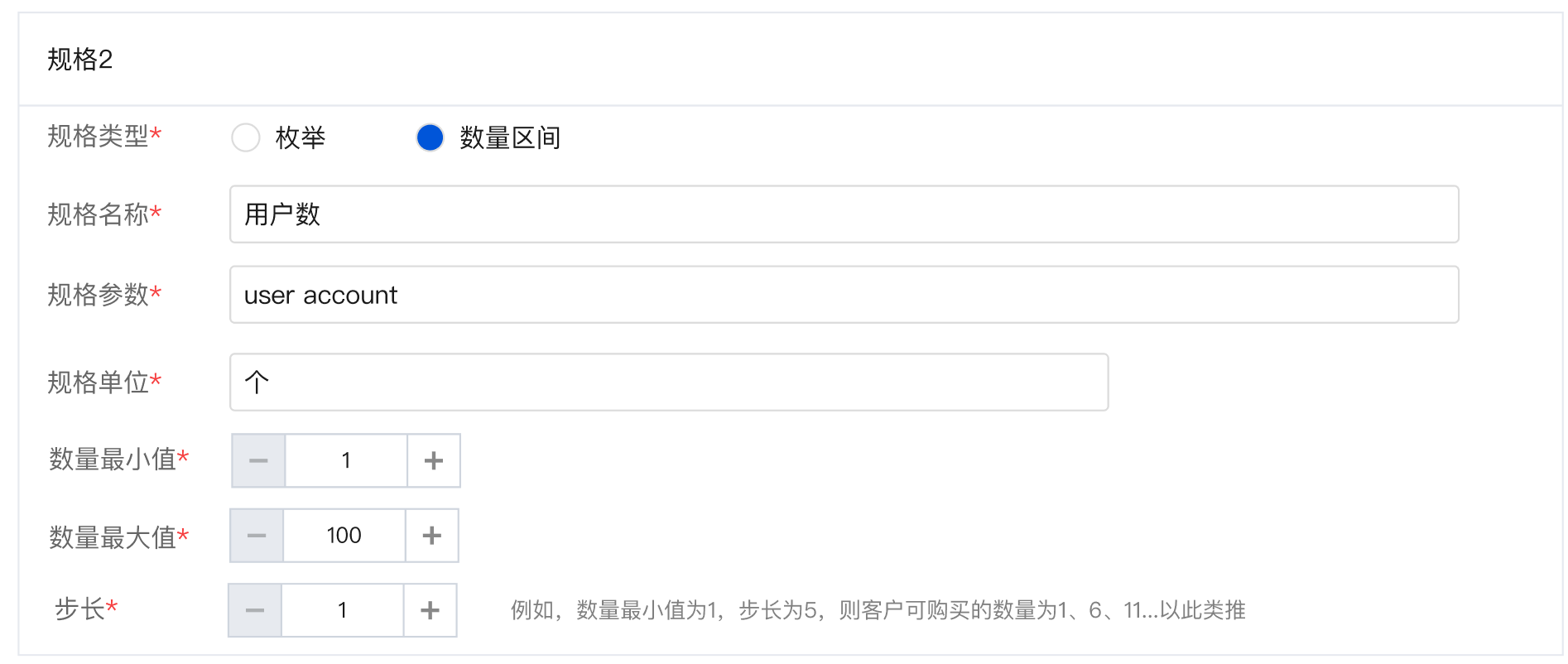The width and height of the screenshot is (1568, 664).
Task: Increase 数量最大值 with plus icon
Action: tap(432, 536)
